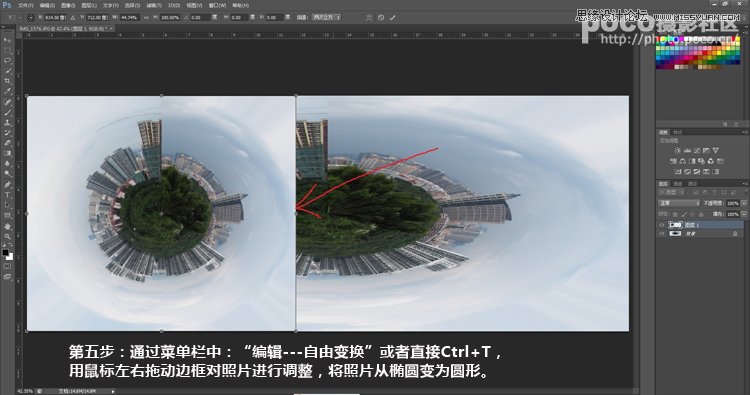Toggle lock transparent pixels
750x395 pixels.
pyautogui.click(x=675, y=214)
